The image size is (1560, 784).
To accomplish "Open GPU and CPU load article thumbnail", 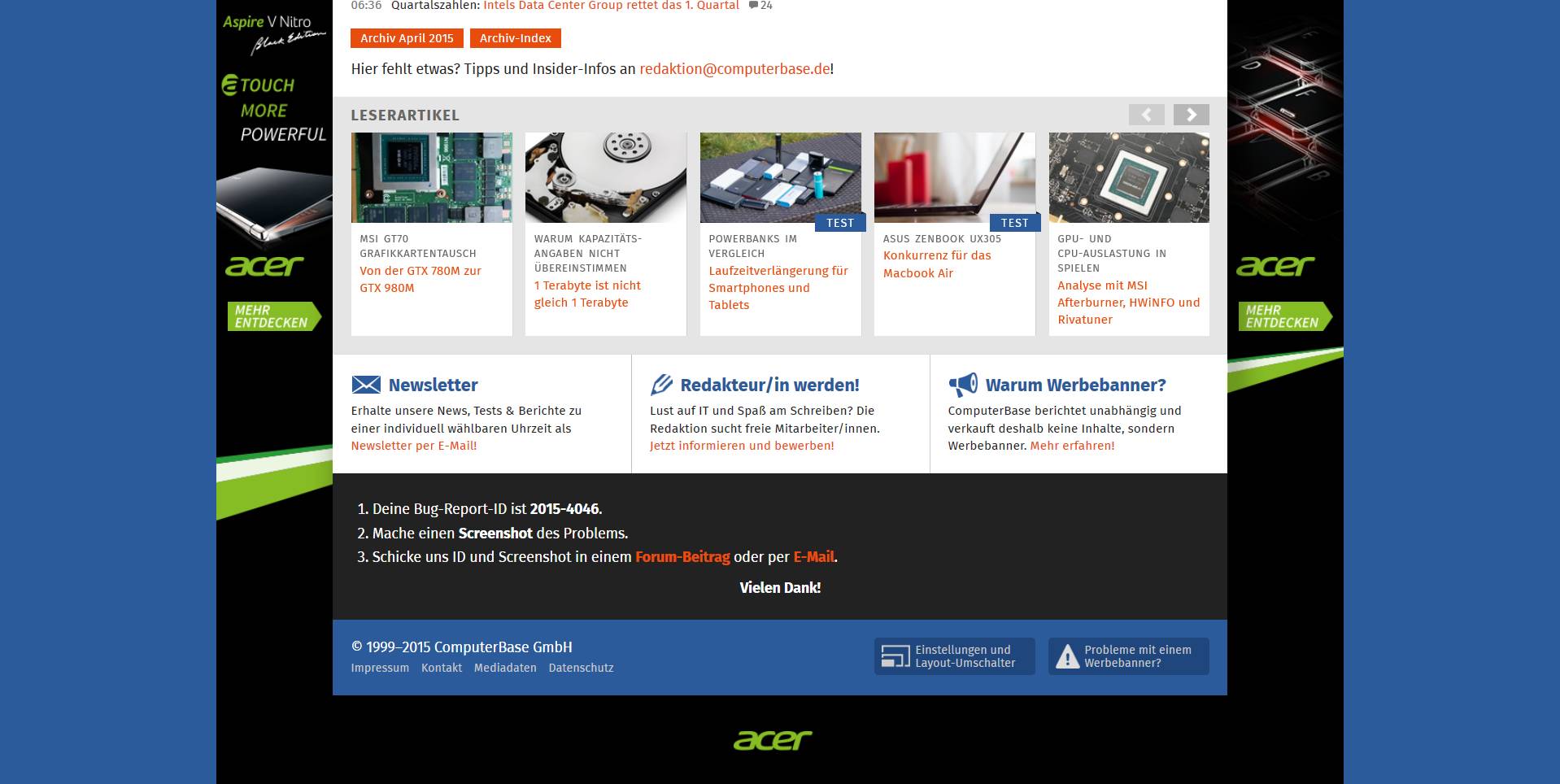I will tap(1129, 177).
